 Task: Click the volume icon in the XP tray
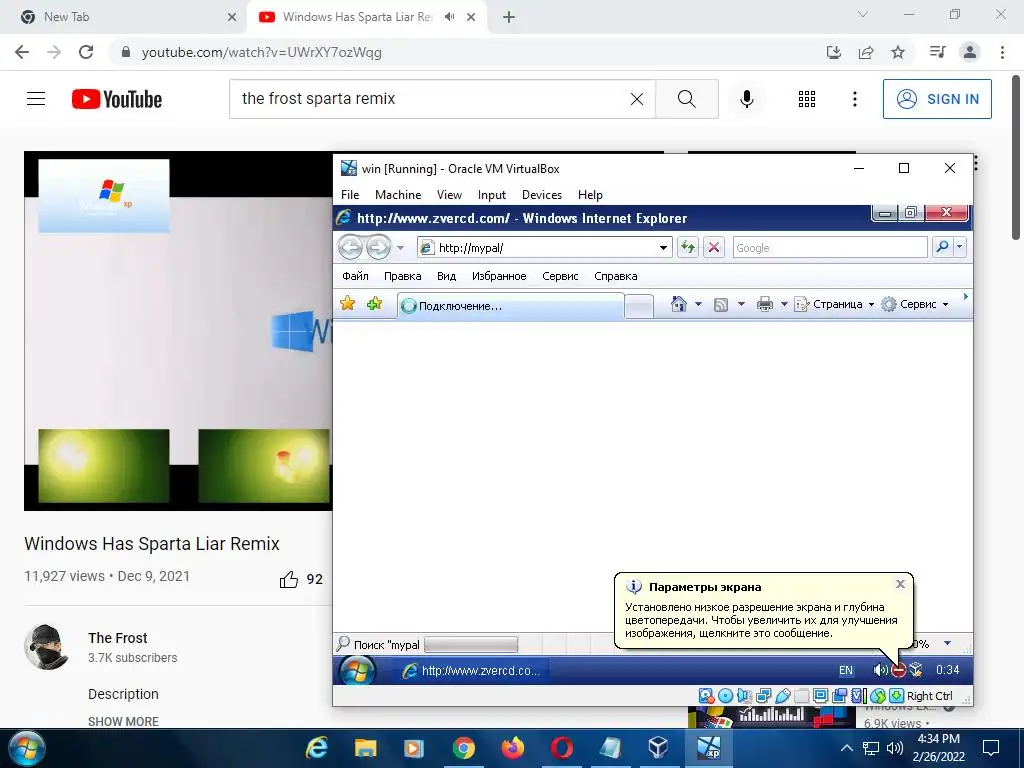879,670
